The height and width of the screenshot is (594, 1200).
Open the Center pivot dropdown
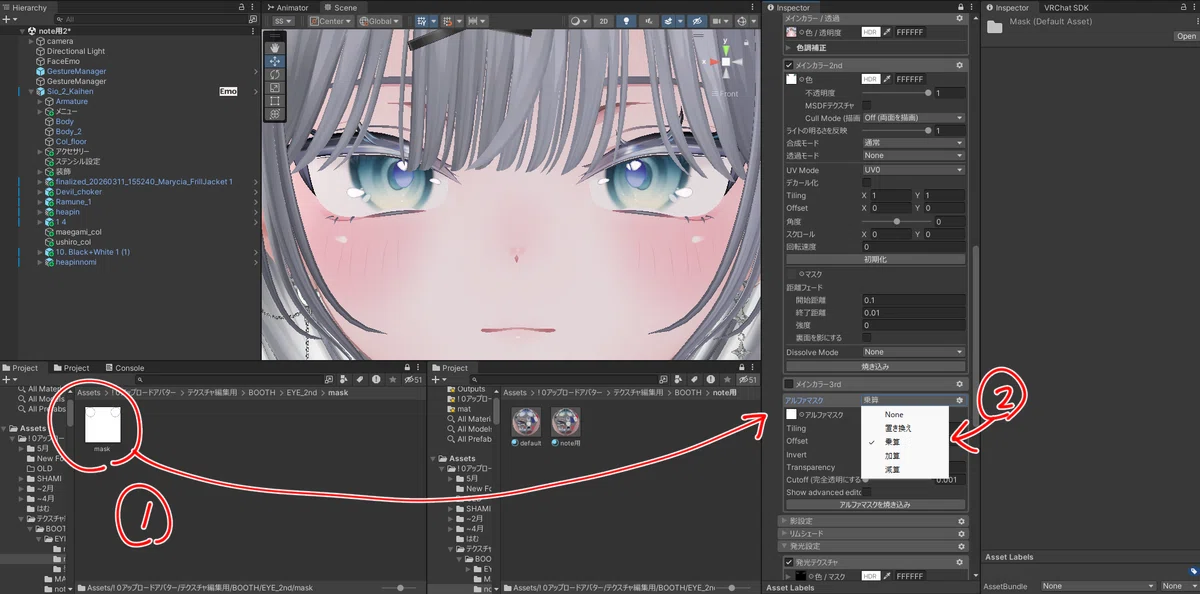[331, 20]
